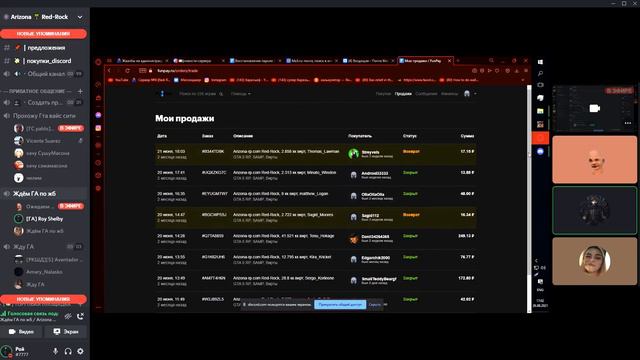Expand the Помощь dropdown in the FunPay header

(241, 94)
